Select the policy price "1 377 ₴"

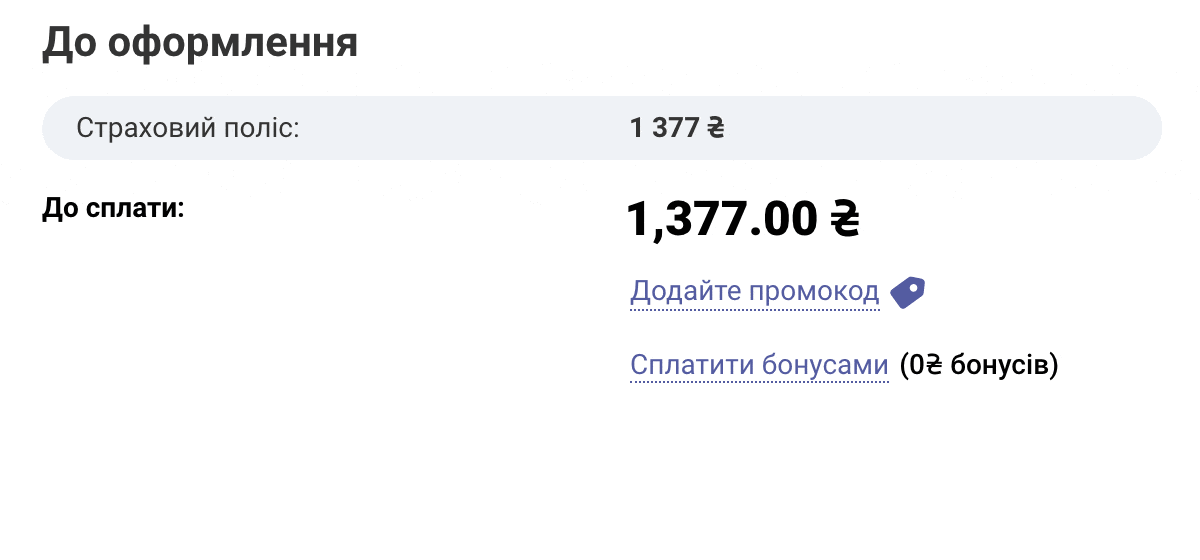point(677,128)
